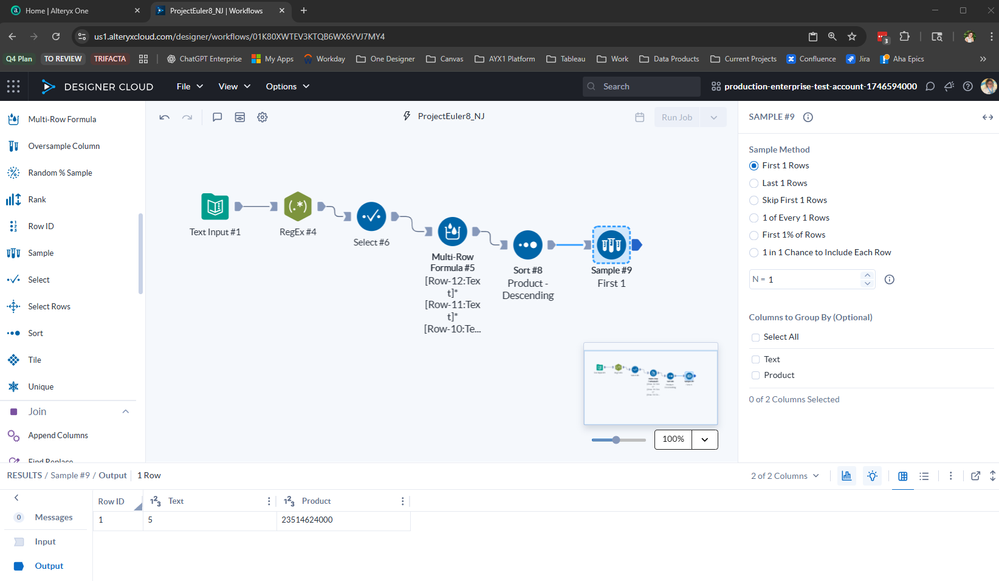Select the Select #6 node on canvas

(371, 217)
